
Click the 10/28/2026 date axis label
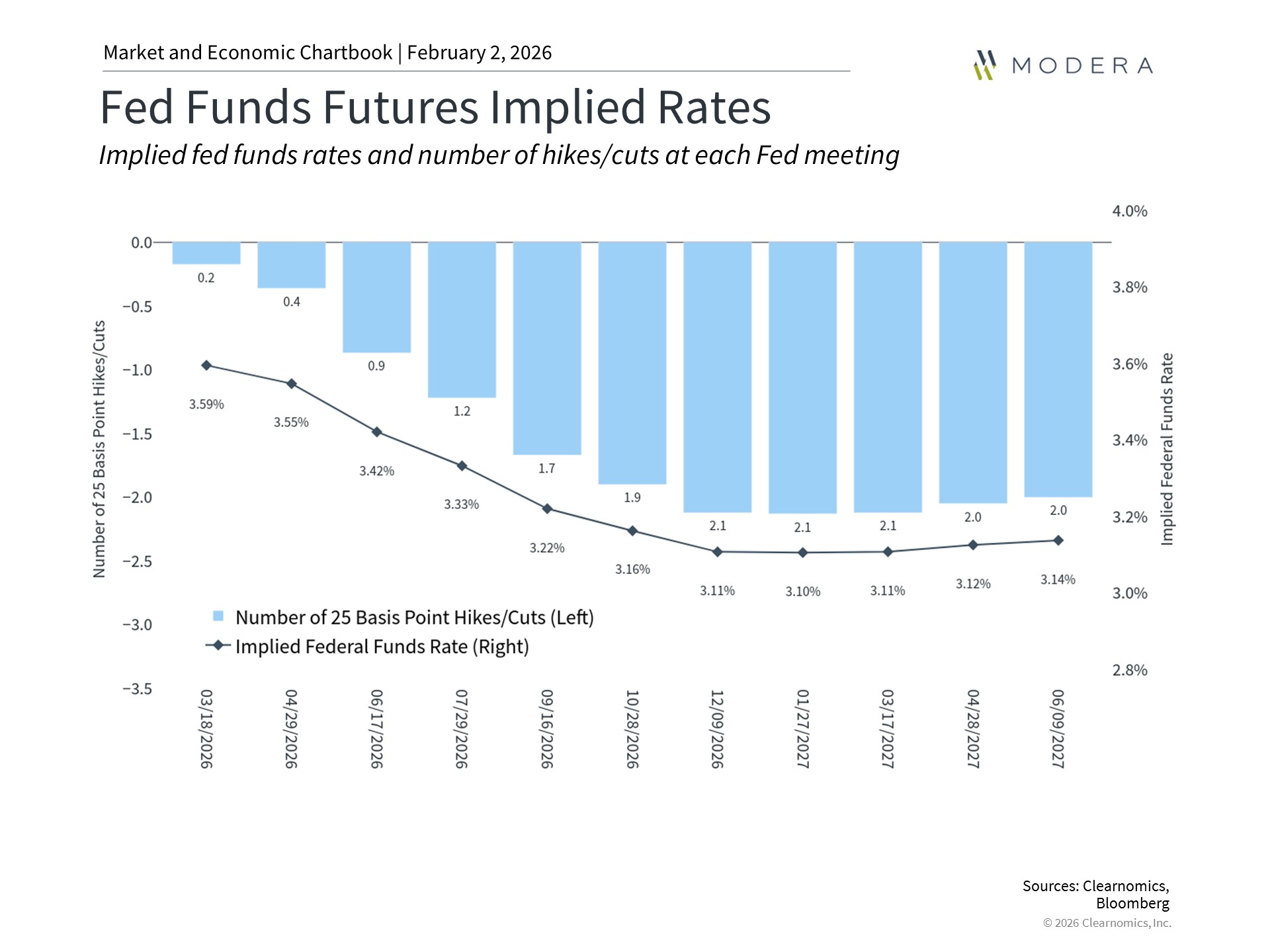(x=632, y=729)
